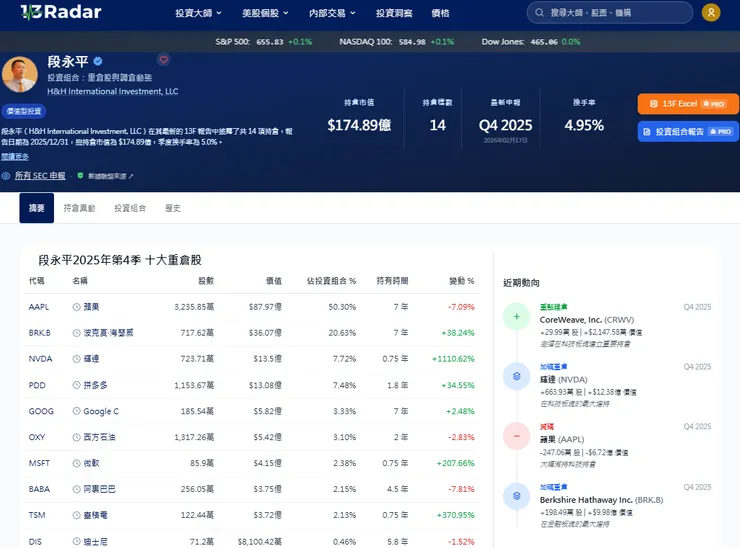
Task: Click the stack icon for 輝達 (NVDA) activity
Action: pos(516,376)
